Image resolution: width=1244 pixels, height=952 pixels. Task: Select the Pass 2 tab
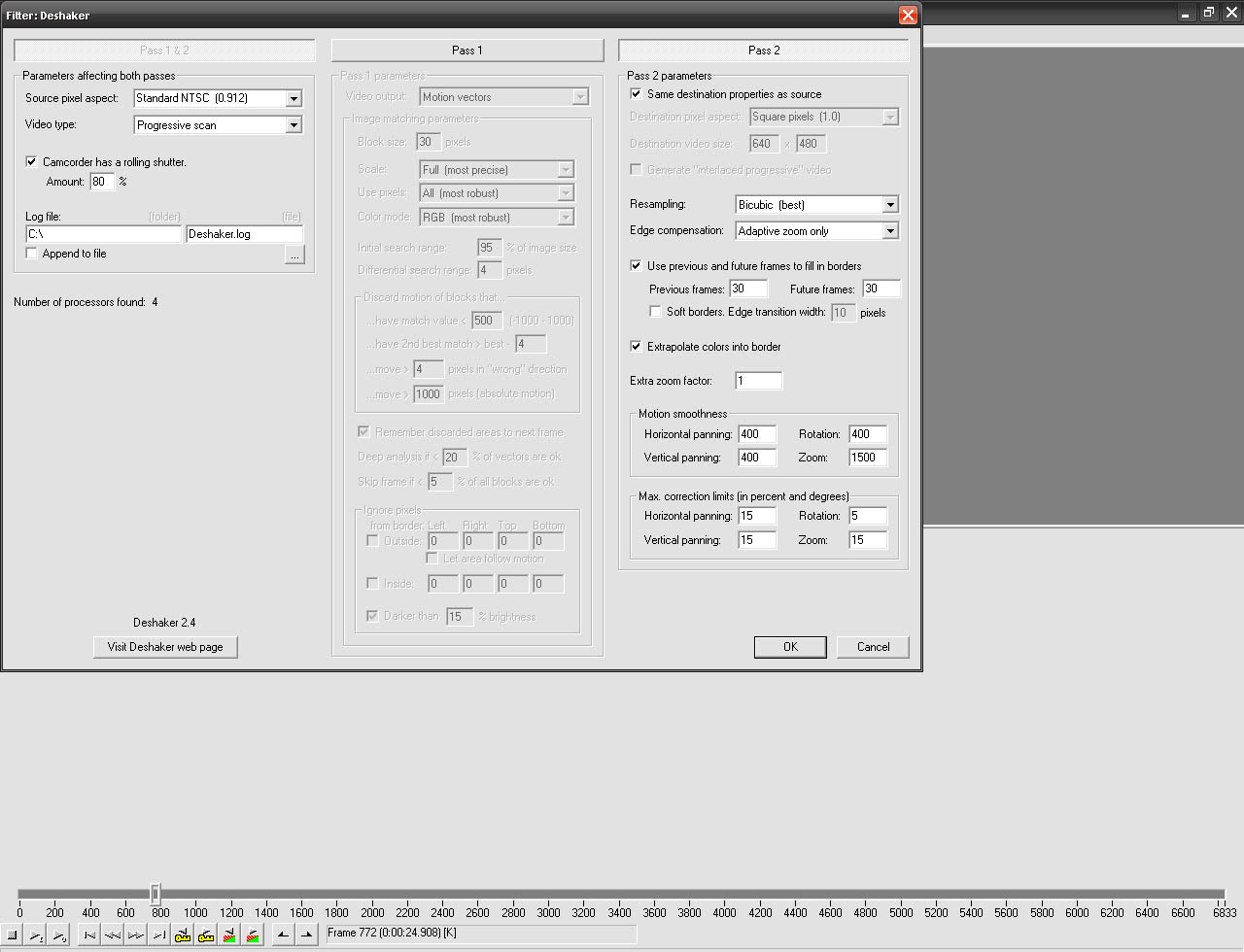pyautogui.click(x=764, y=51)
